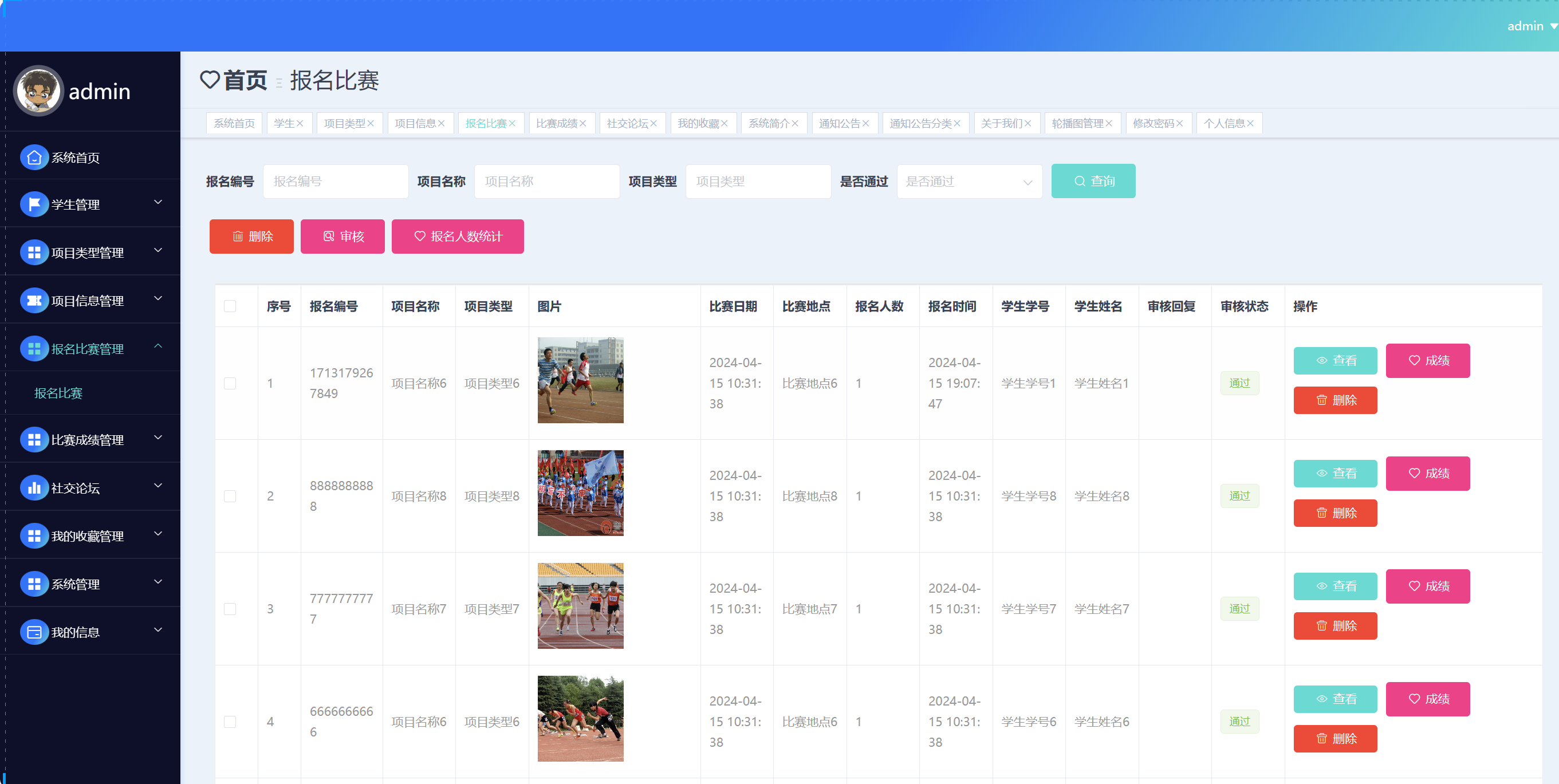Click the 项目名称 search input field
Image resolution: width=1559 pixels, height=784 pixels.
pos(546,182)
